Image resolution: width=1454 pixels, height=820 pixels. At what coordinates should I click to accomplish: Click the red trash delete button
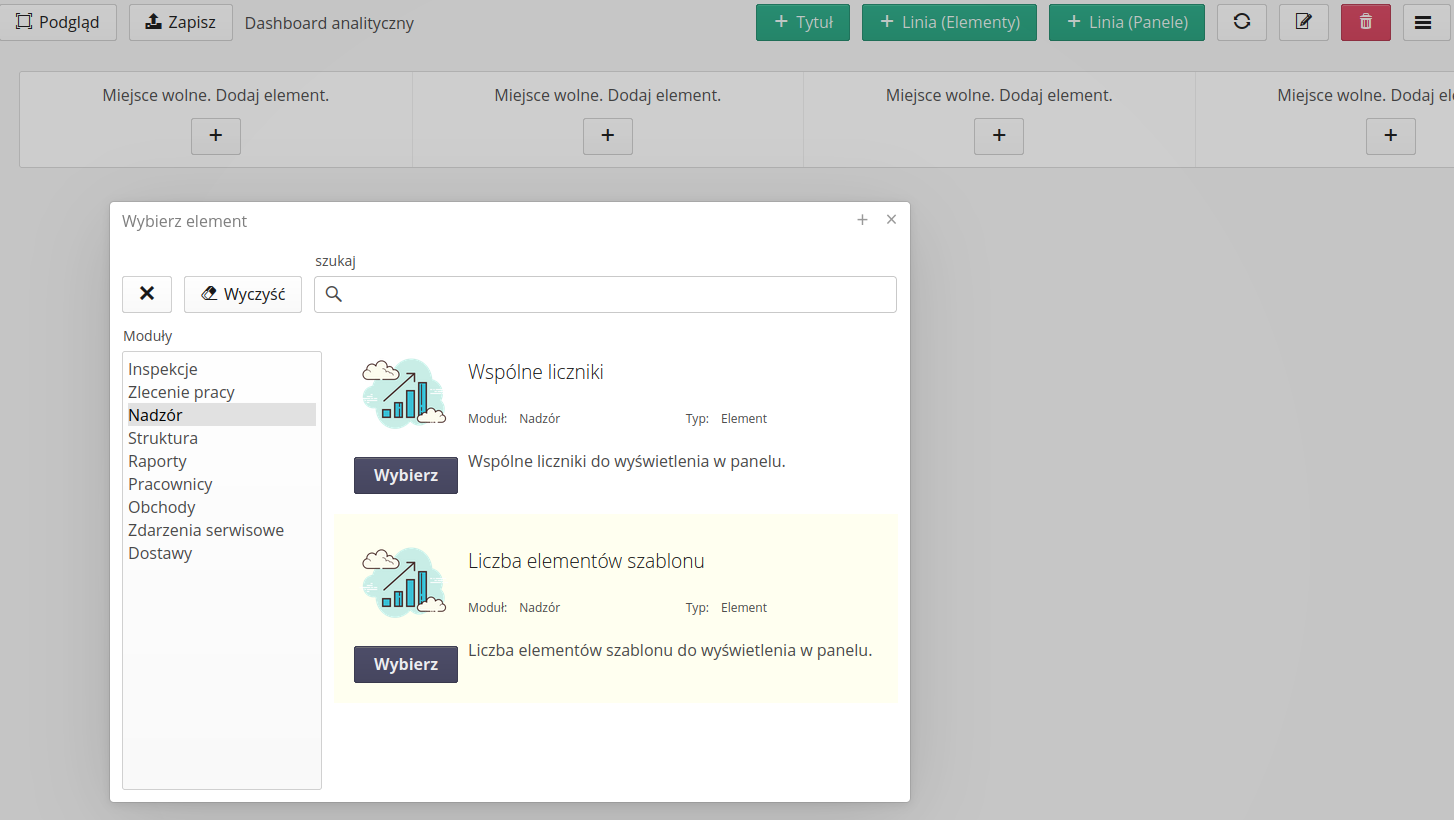[x=1365, y=22]
